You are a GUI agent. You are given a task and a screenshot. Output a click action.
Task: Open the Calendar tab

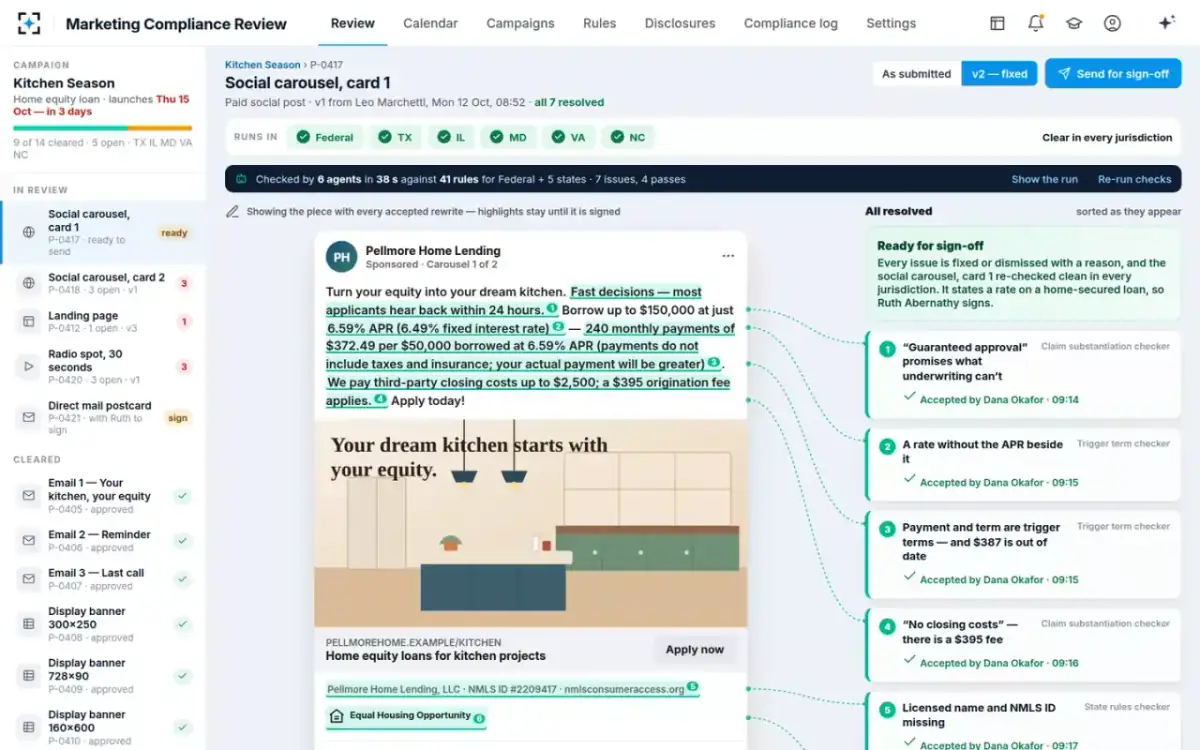[430, 23]
